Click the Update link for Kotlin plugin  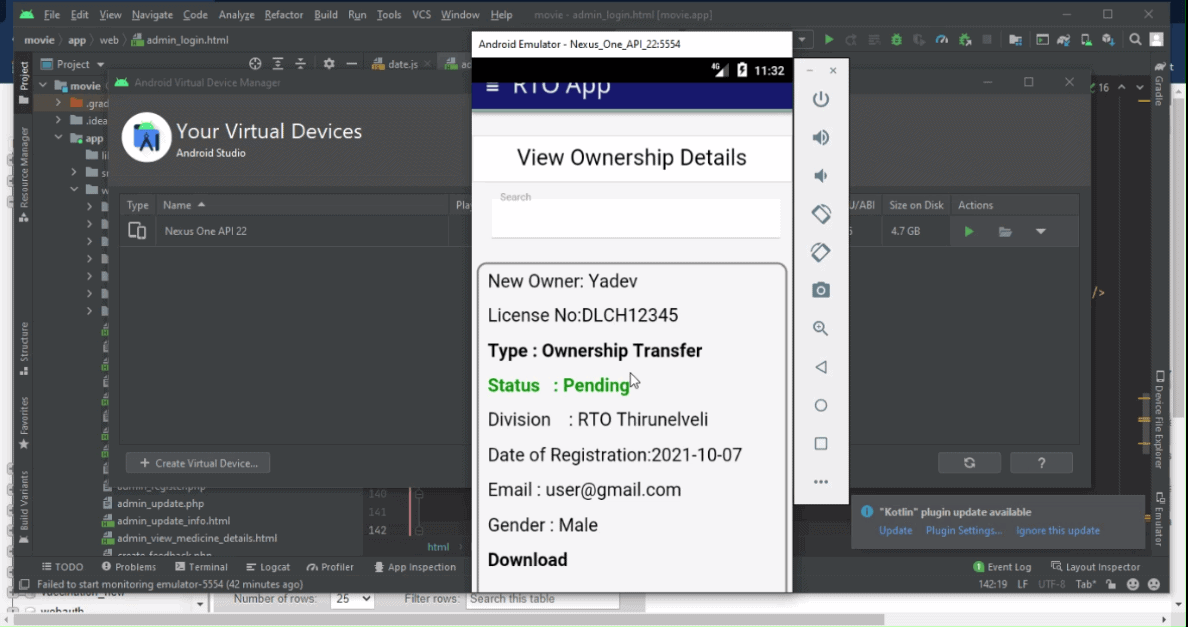895,531
